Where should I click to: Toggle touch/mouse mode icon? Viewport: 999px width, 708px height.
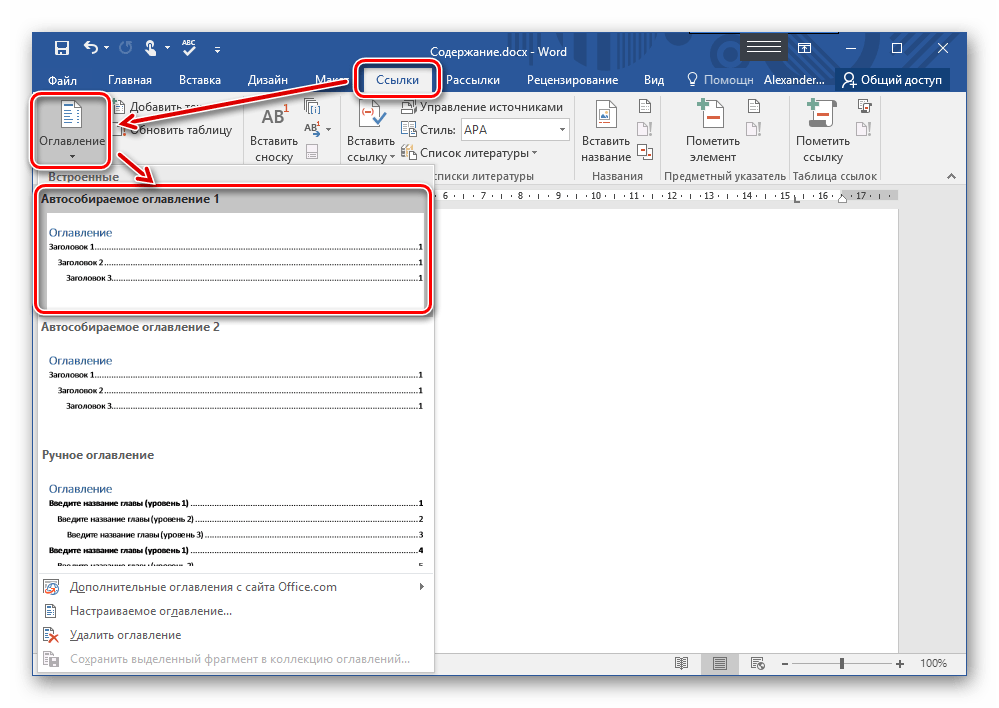pyautogui.click(x=150, y=48)
